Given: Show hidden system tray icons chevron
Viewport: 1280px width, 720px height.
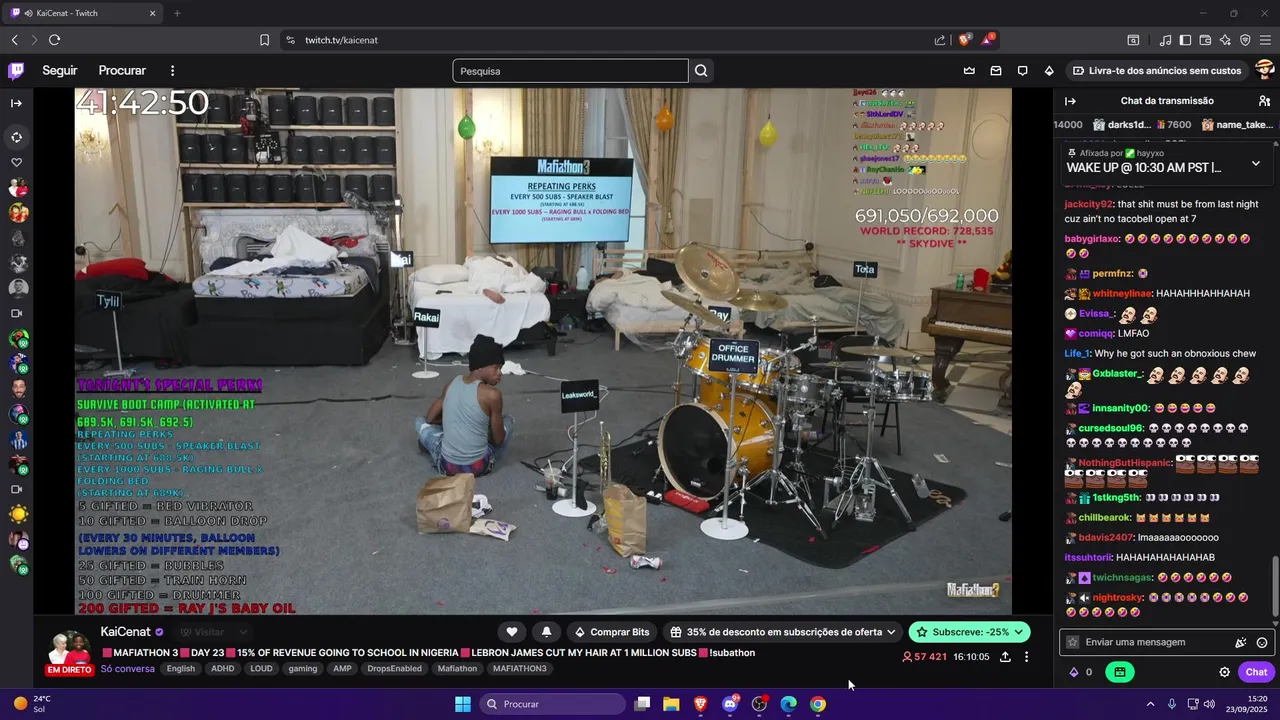Looking at the screenshot, I should (1150, 704).
